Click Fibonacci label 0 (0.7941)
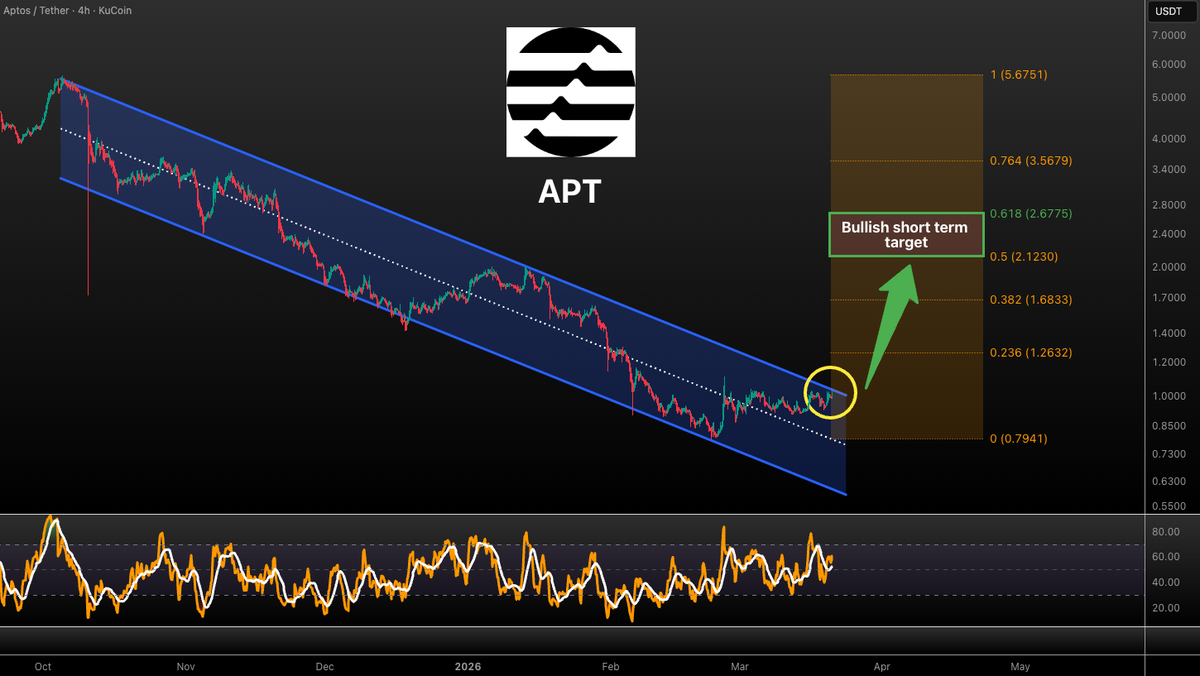Screen dimensions: 1200x676 pyautogui.click(x=1019, y=439)
